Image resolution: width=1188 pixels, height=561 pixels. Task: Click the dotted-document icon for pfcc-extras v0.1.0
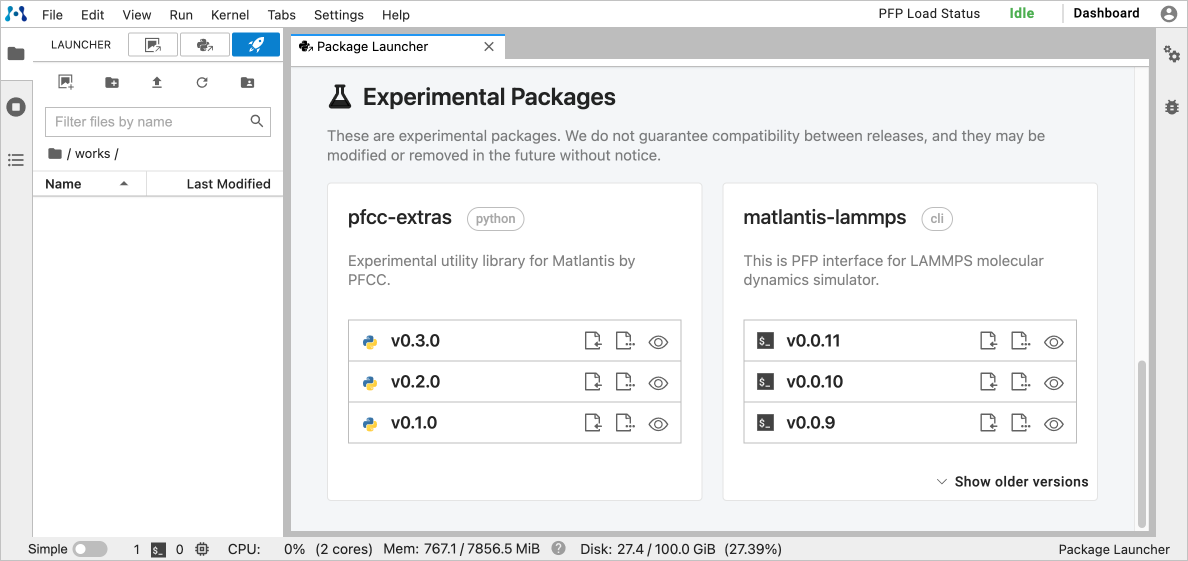click(x=624, y=423)
